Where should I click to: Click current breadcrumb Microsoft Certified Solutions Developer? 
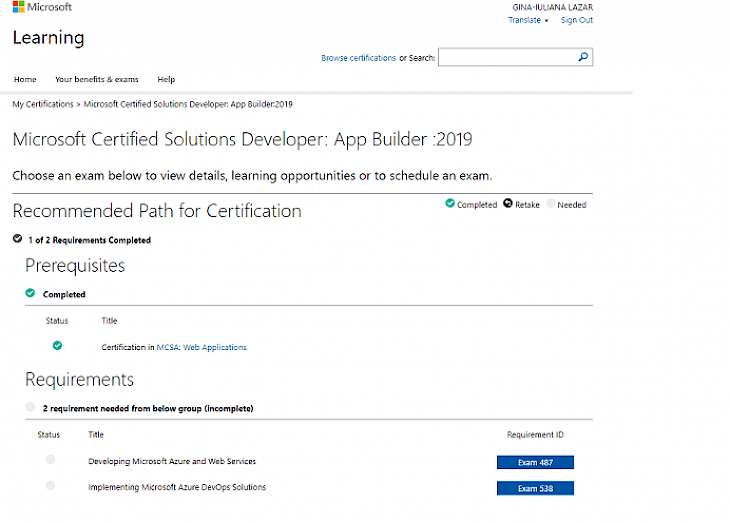pyautogui.click(x=188, y=104)
